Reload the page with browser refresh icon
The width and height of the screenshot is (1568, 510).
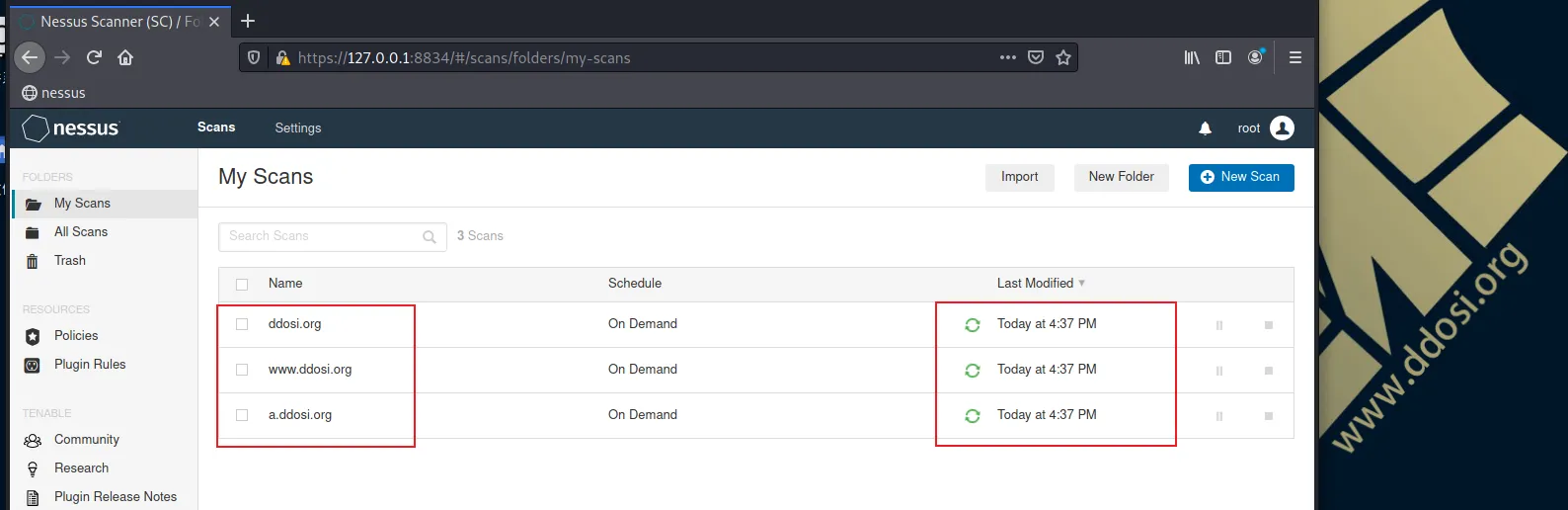click(94, 57)
